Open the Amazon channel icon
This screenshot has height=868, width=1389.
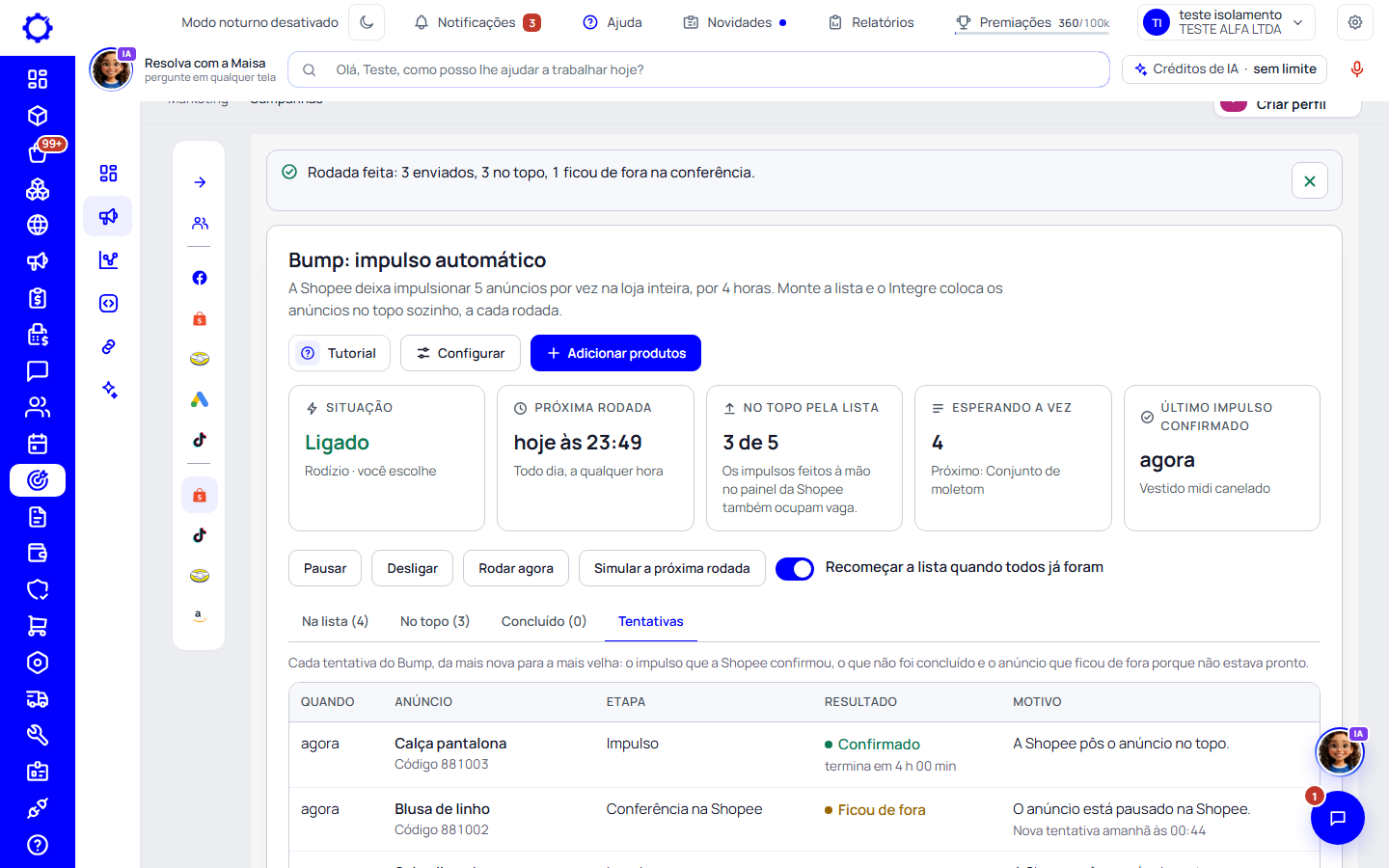(200, 615)
